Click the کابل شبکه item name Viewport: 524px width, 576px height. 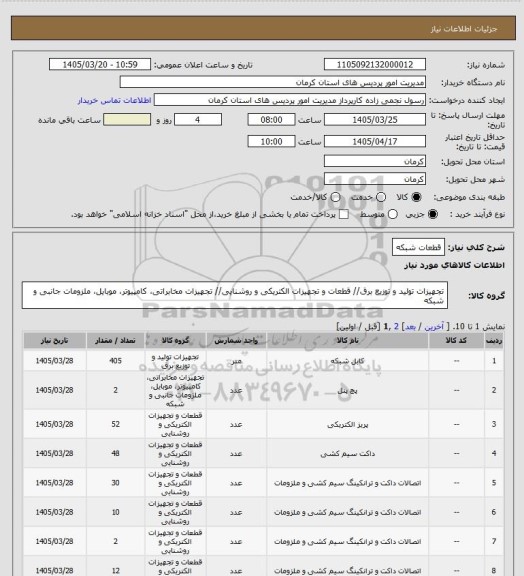coord(347,361)
